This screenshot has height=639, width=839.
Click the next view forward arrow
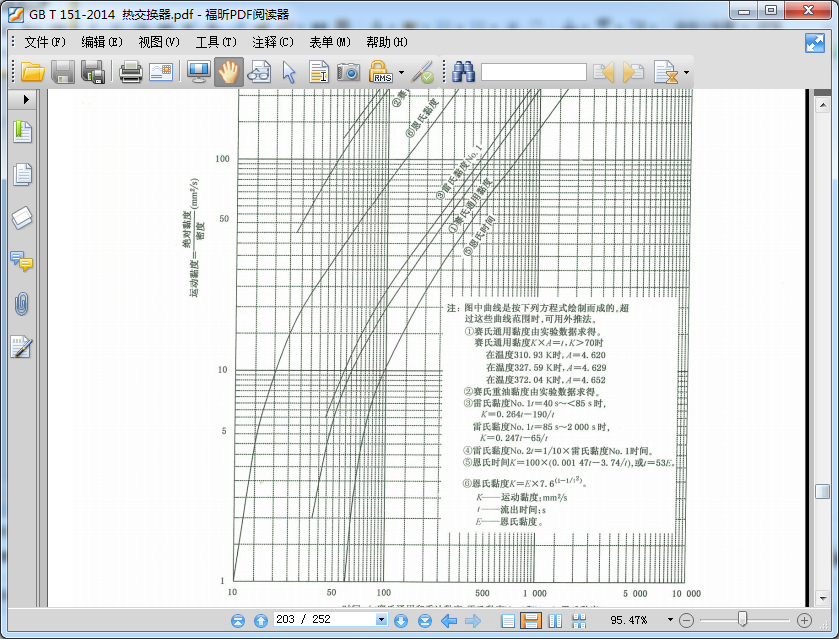click(473, 620)
